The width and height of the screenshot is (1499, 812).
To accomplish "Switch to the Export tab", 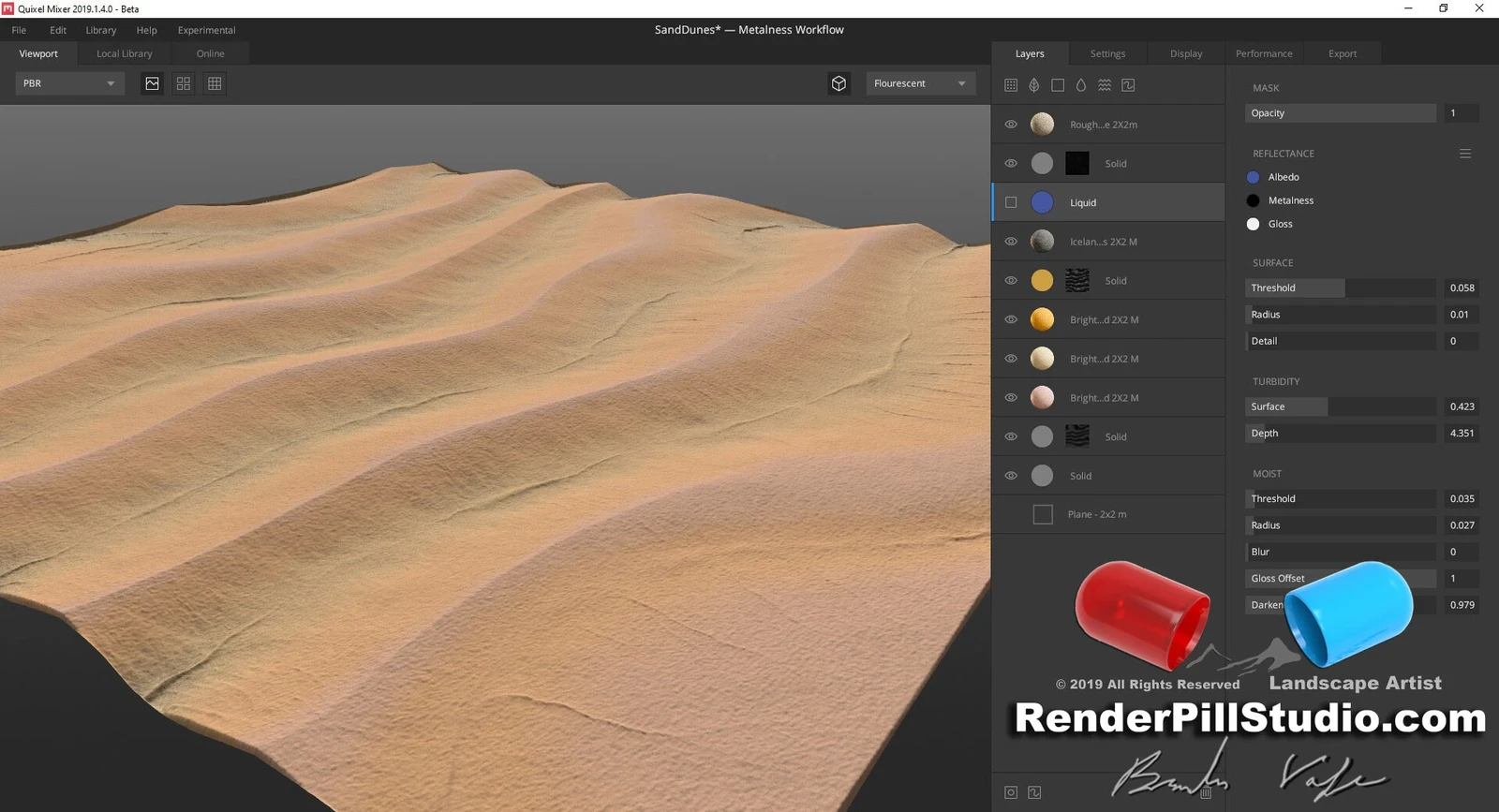I will 1343,53.
